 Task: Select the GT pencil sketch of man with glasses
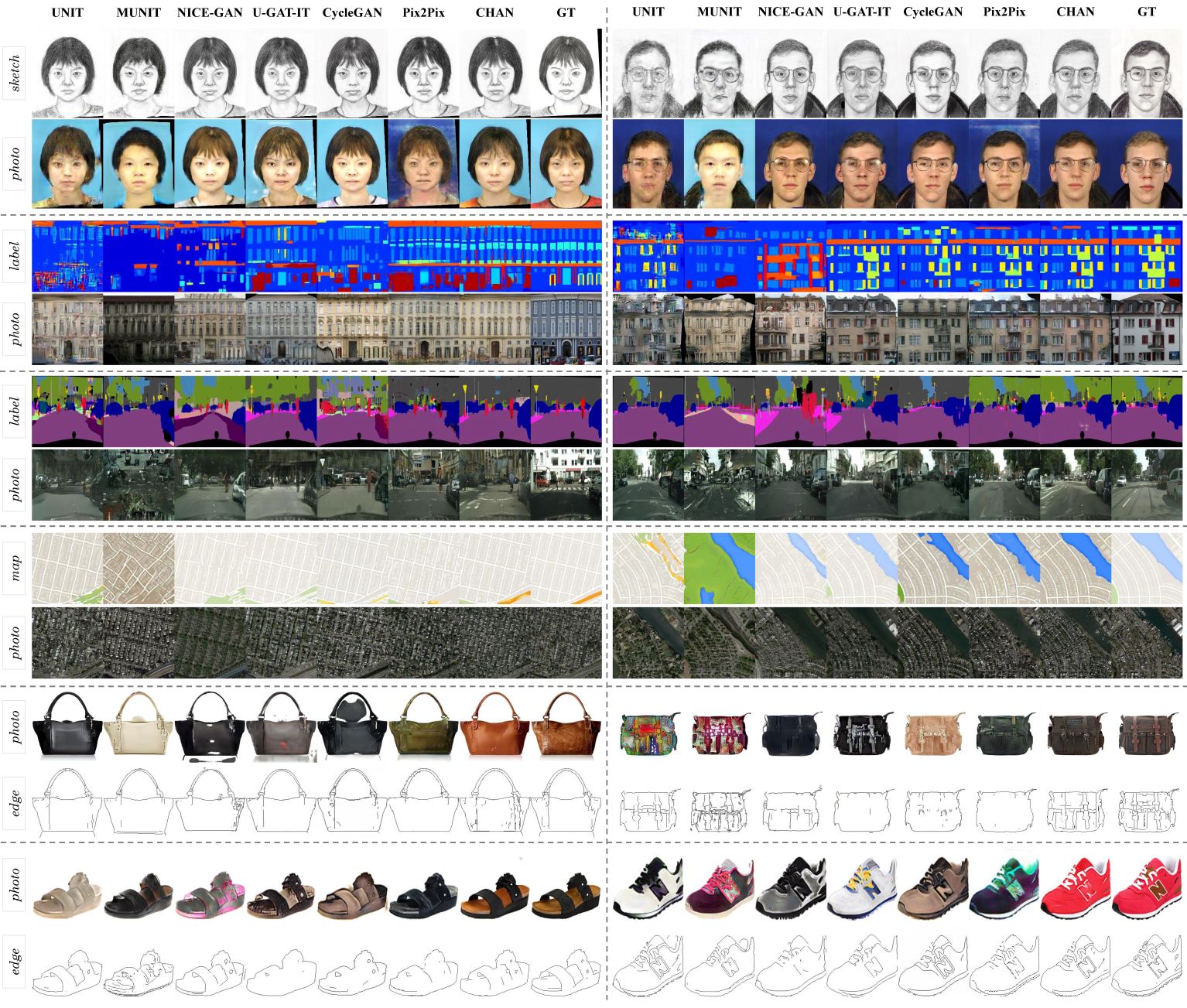click(x=1147, y=75)
